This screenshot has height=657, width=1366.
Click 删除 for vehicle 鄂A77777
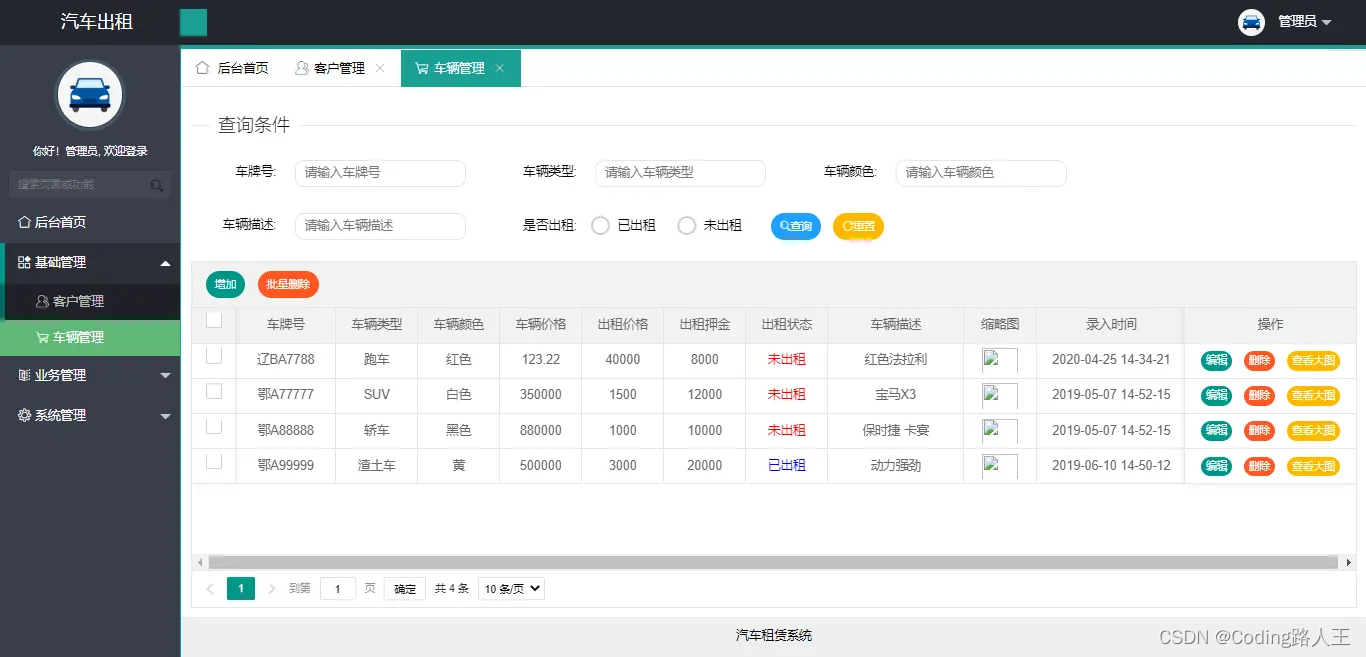point(1259,395)
